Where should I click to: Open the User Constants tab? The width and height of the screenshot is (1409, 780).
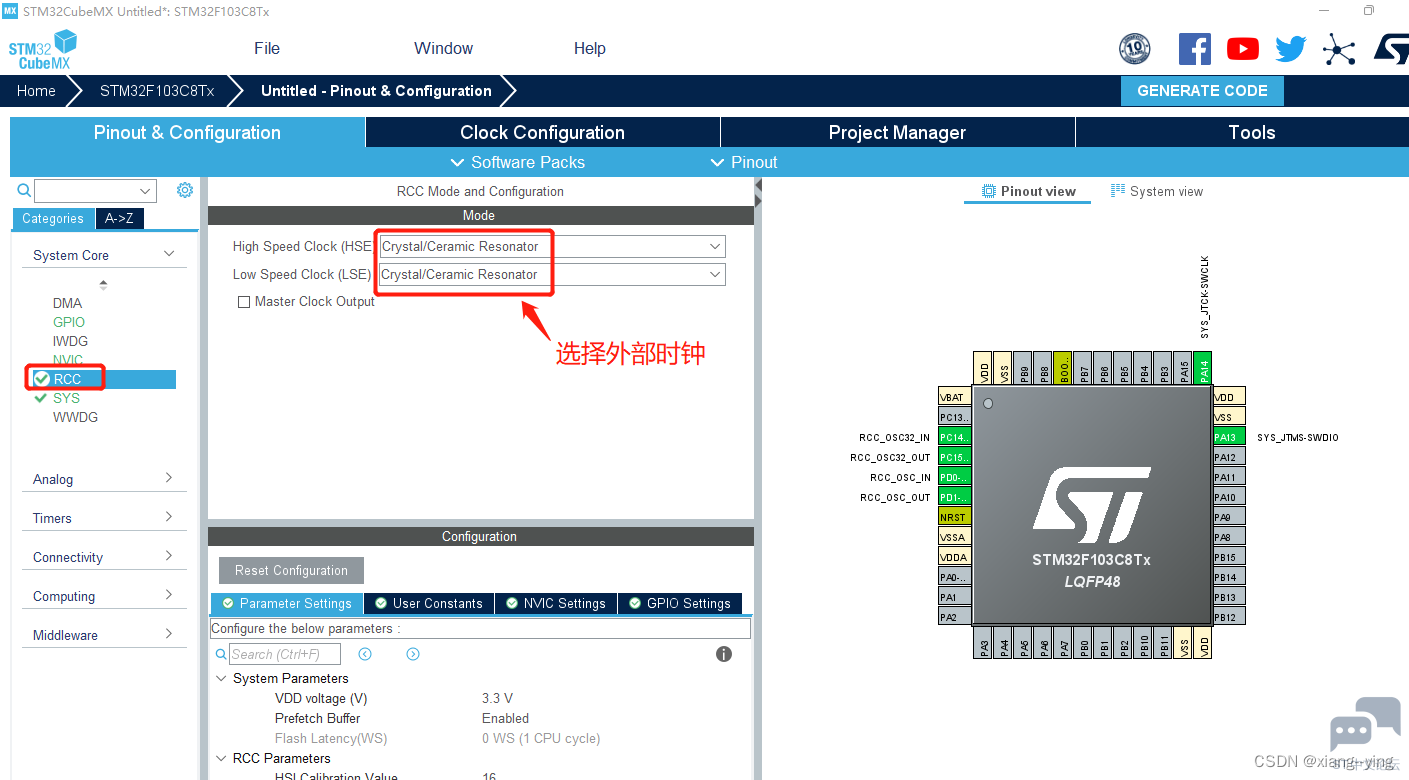[428, 603]
